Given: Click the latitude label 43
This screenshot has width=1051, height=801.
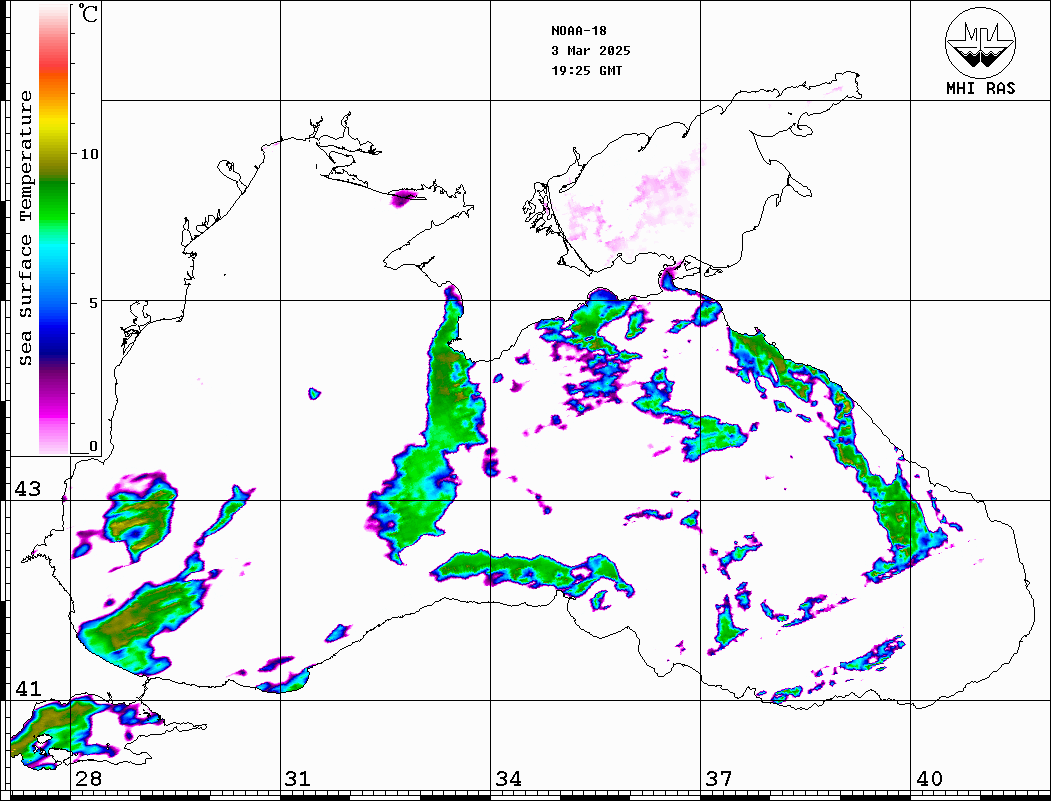Looking at the screenshot, I should click(27, 489).
